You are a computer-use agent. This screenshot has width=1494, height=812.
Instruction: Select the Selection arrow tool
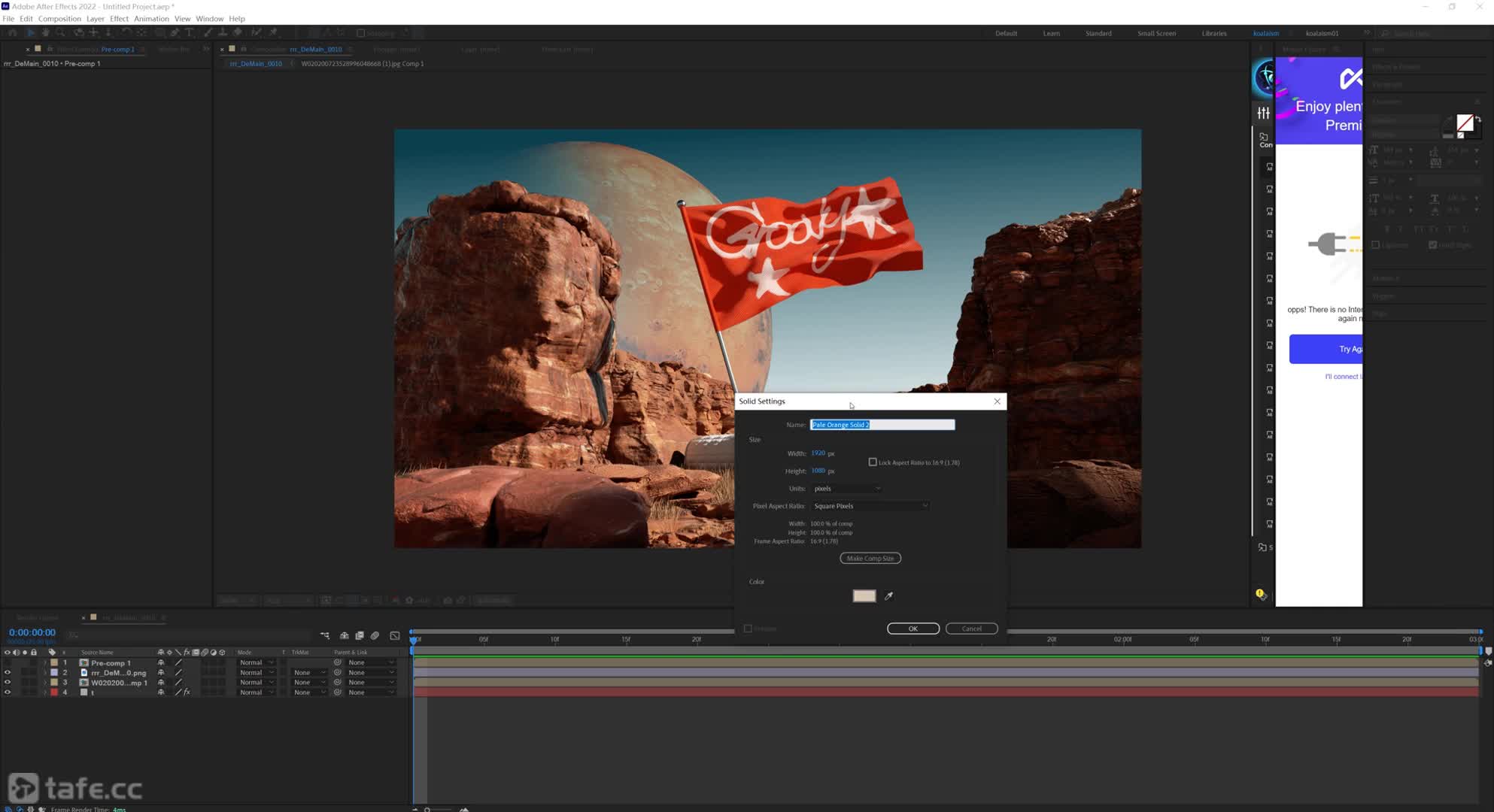pyautogui.click(x=30, y=33)
